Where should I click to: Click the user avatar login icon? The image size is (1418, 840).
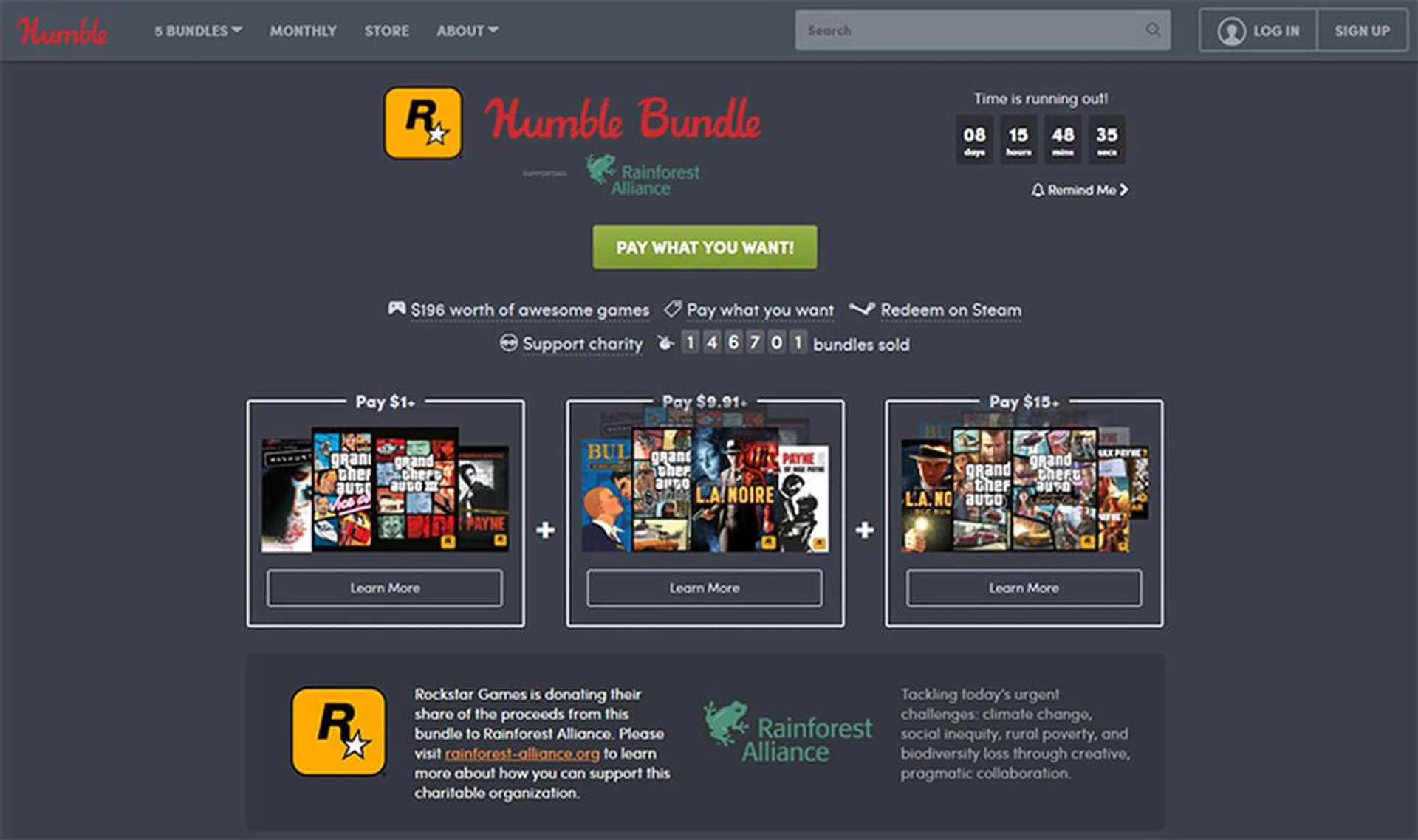1231,31
